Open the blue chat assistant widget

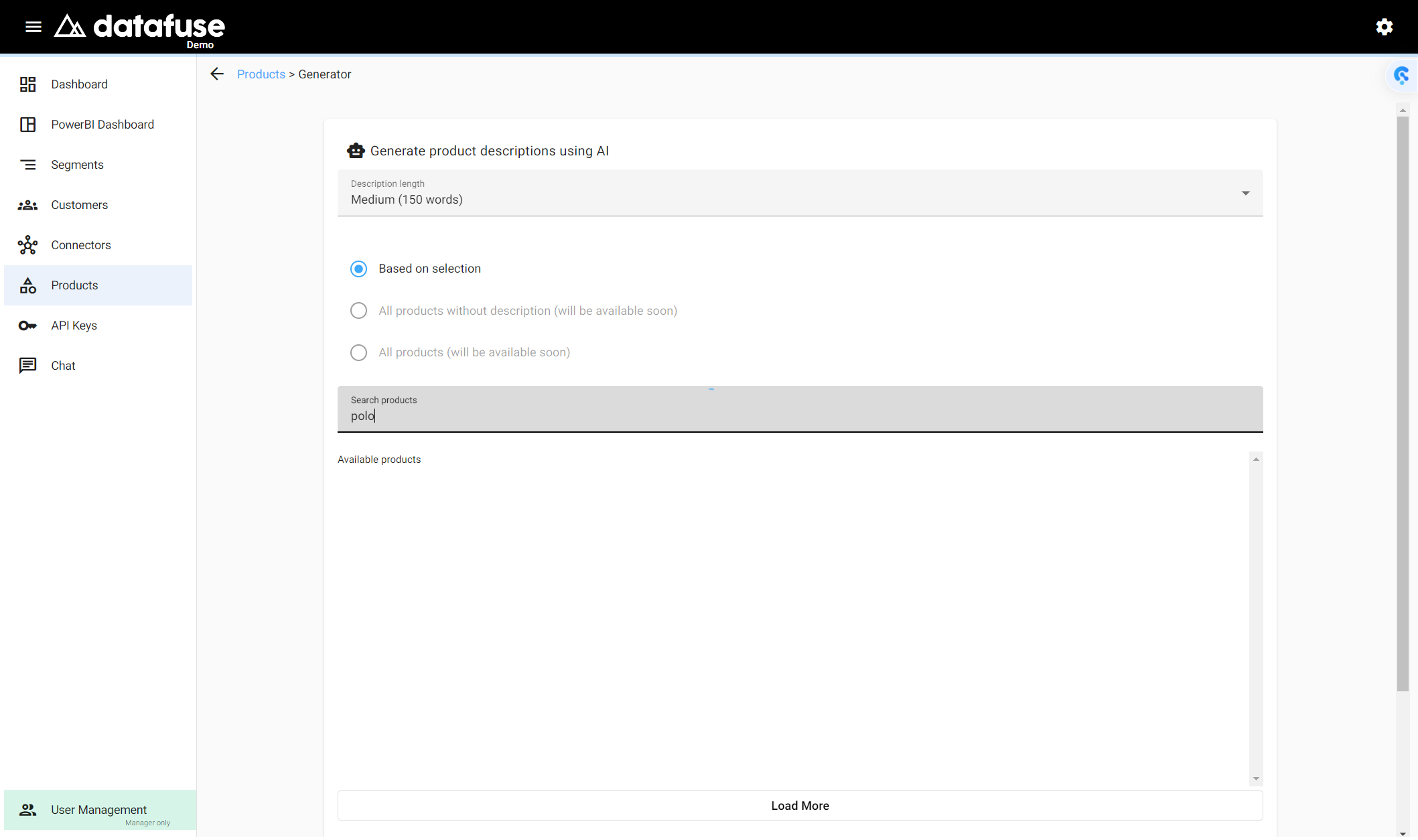click(1401, 75)
